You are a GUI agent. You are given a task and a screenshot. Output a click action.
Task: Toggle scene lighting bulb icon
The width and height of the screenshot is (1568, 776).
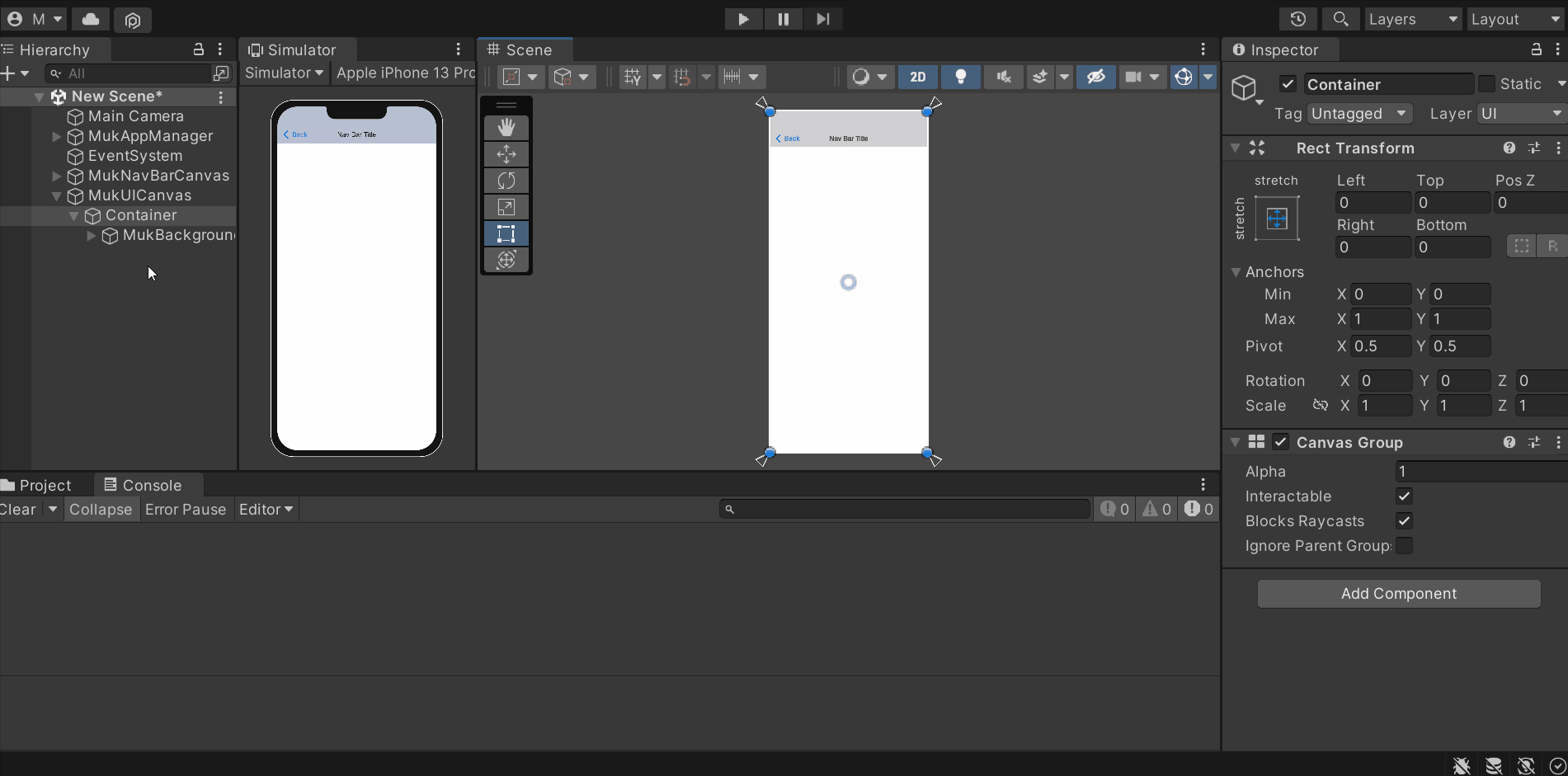(x=961, y=77)
